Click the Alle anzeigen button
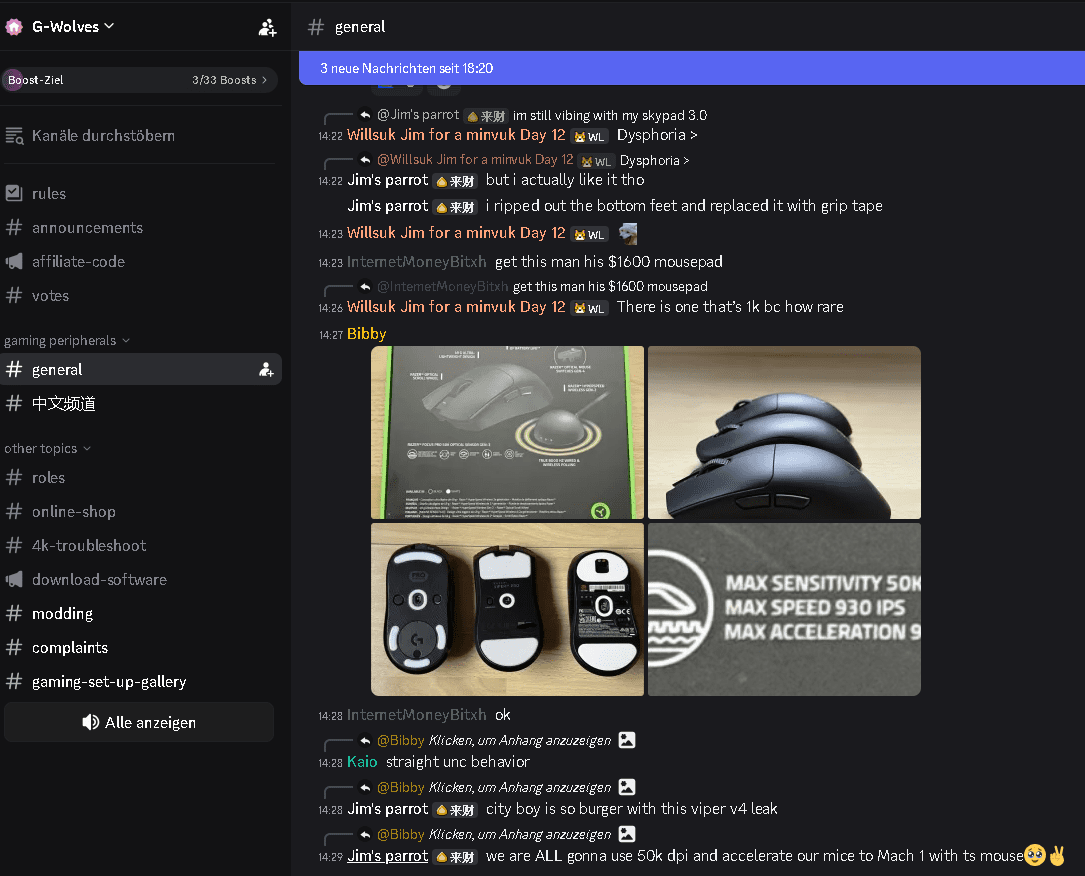The width and height of the screenshot is (1085, 876). tap(139, 722)
